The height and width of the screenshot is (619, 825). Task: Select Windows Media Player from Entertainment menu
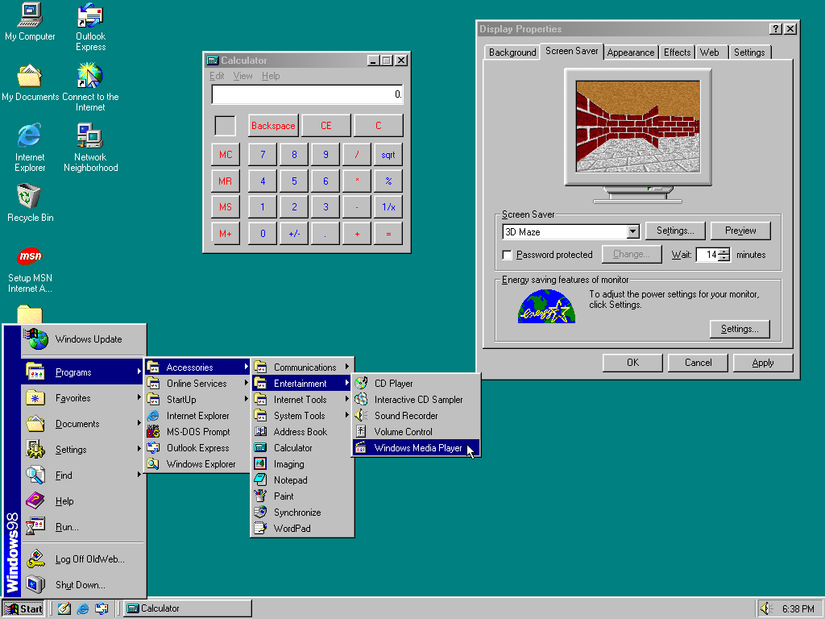click(416, 447)
